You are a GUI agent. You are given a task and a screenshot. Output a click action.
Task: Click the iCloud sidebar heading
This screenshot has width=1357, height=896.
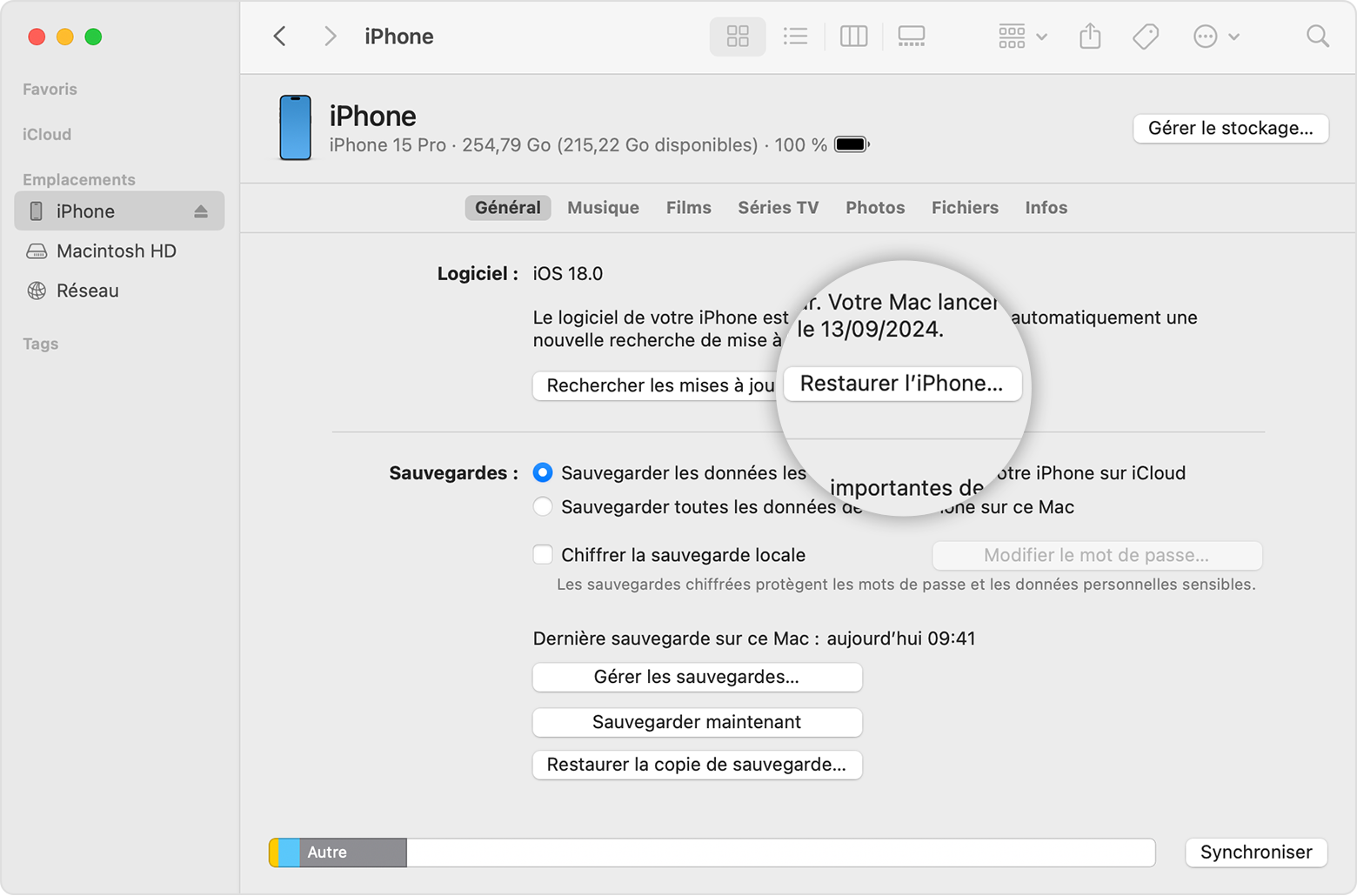(x=47, y=135)
